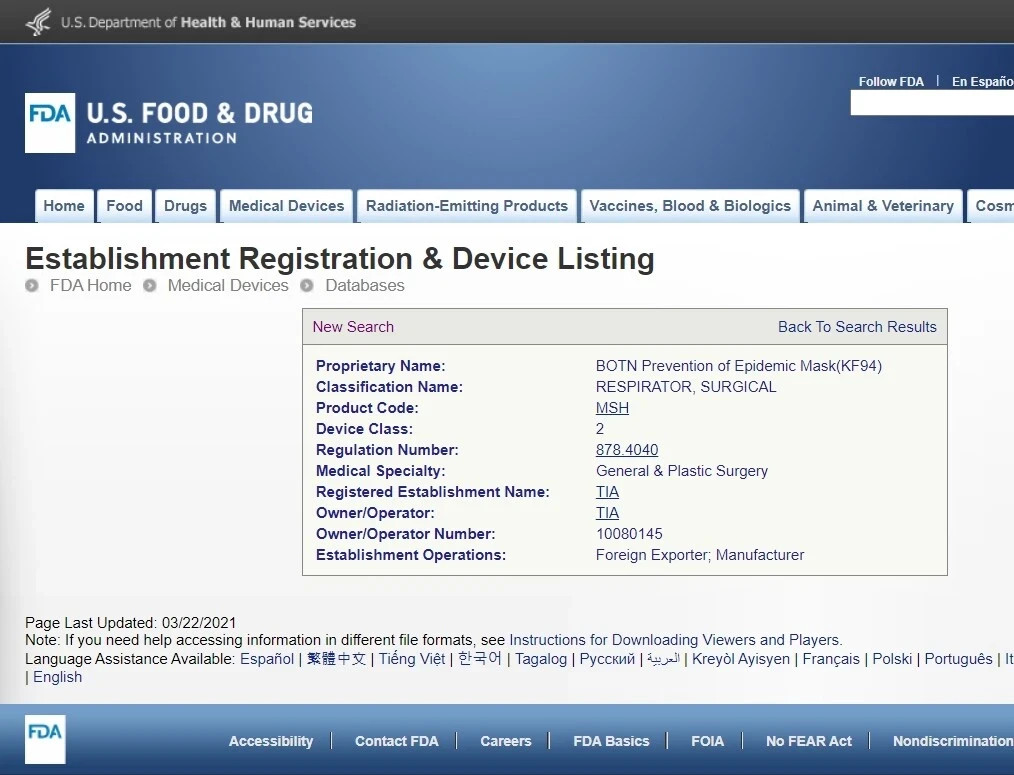
Task: Open the Animal & Veterinary tab
Action: click(883, 206)
